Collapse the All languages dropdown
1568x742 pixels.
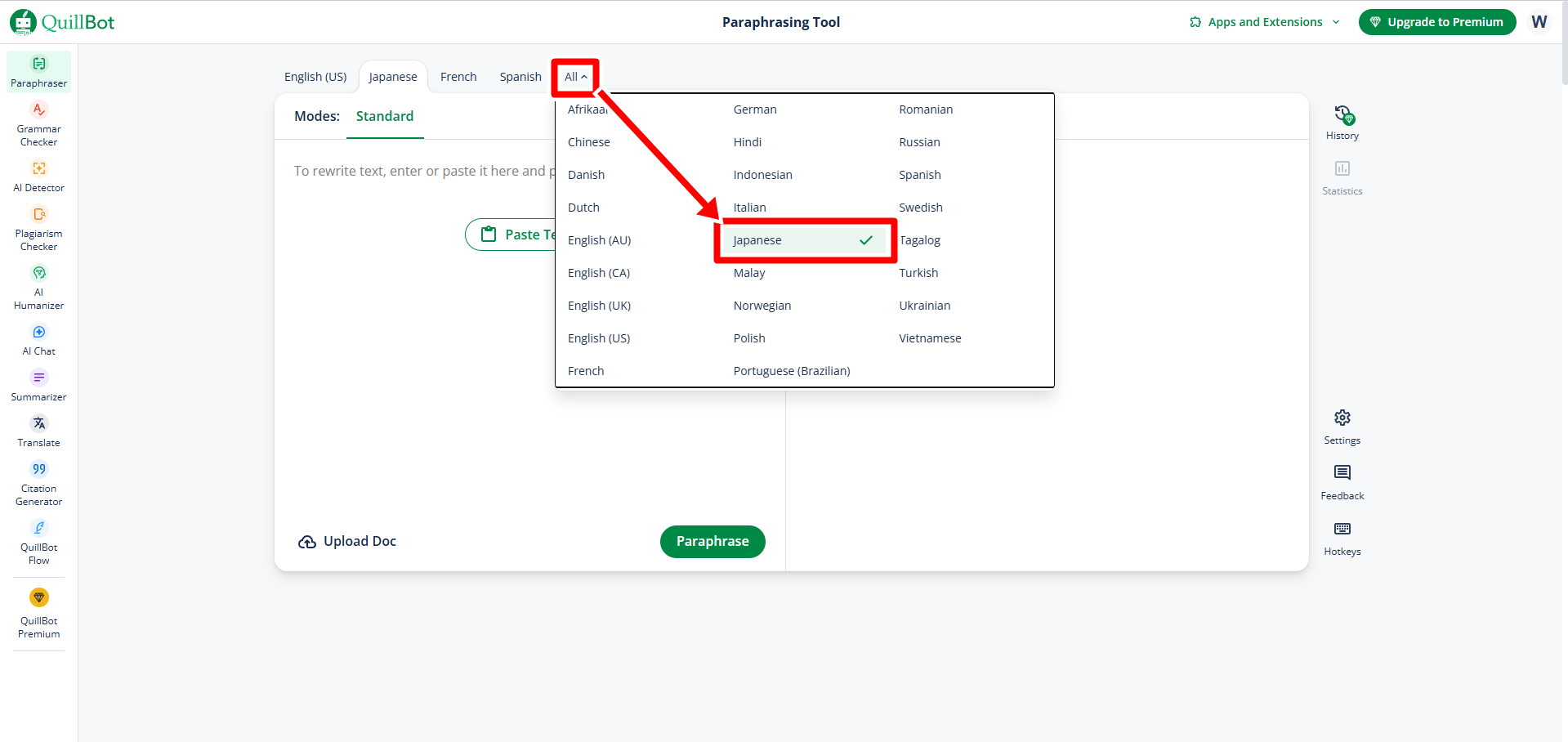point(575,77)
